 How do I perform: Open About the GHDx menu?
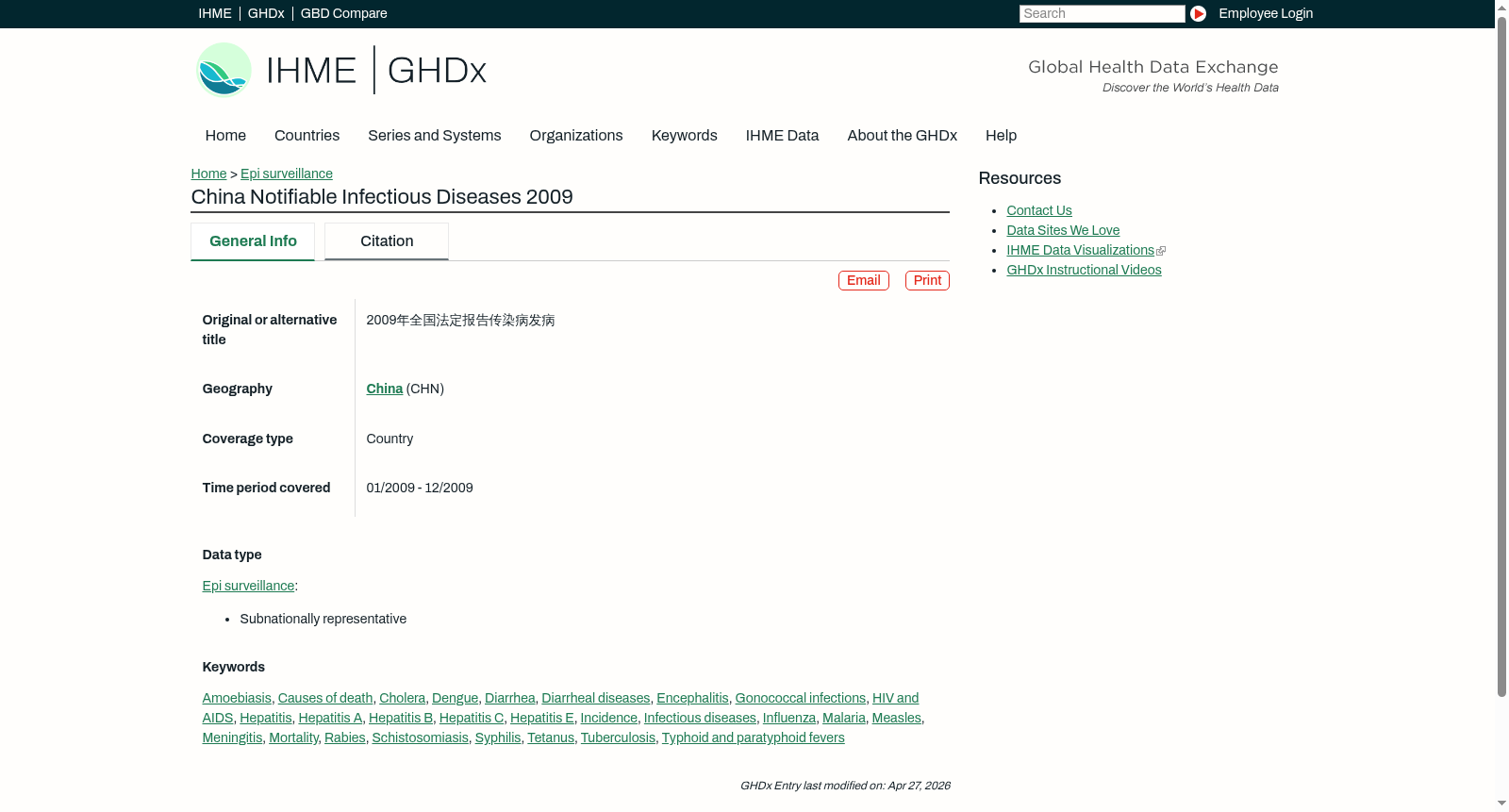pos(903,136)
